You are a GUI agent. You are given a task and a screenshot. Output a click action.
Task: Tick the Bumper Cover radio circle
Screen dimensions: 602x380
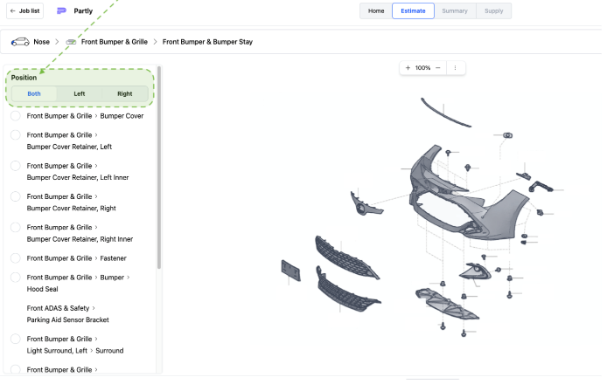(x=15, y=116)
